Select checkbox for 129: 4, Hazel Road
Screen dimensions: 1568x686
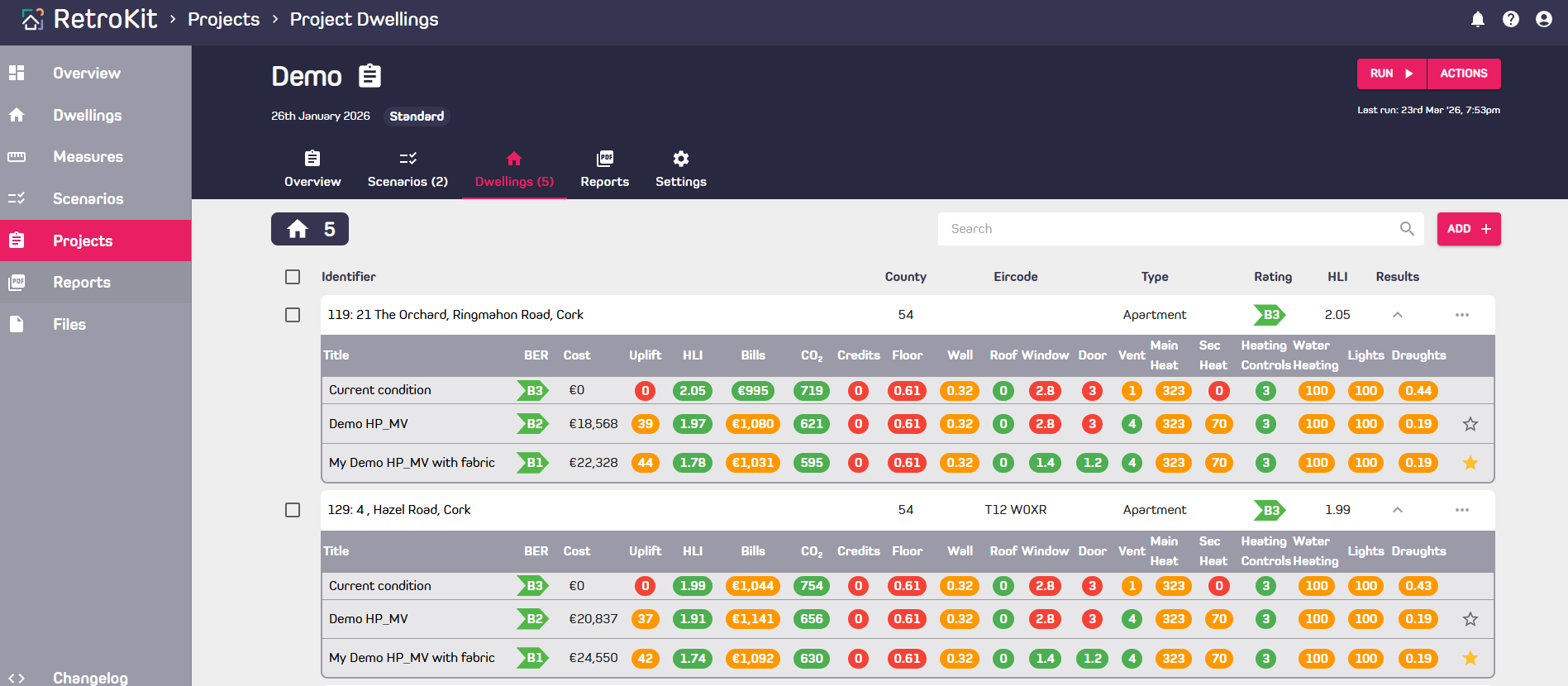tap(293, 510)
